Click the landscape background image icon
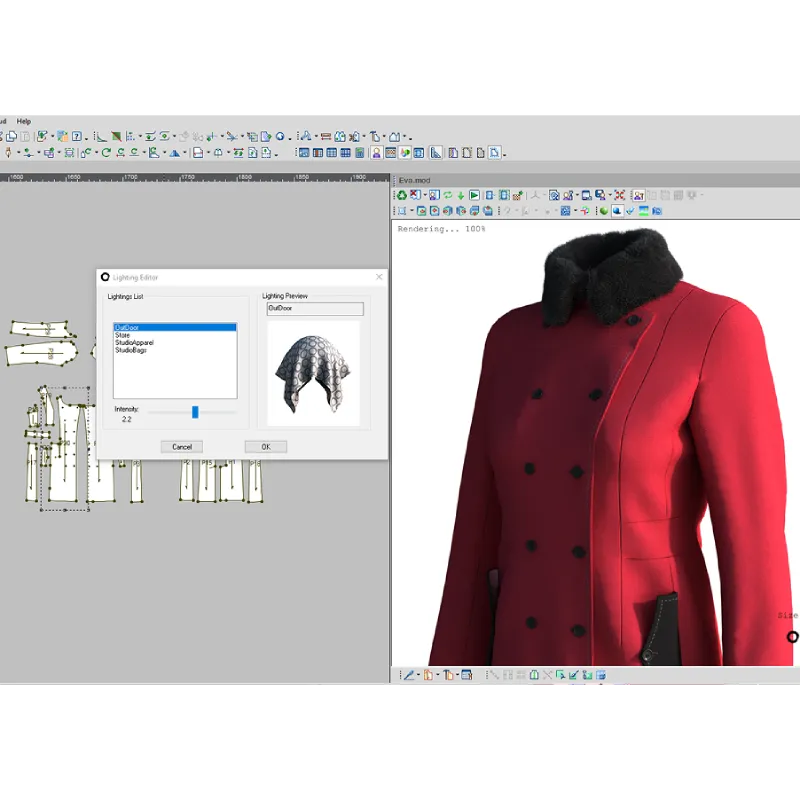The image size is (800, 800). click(643, 211)
